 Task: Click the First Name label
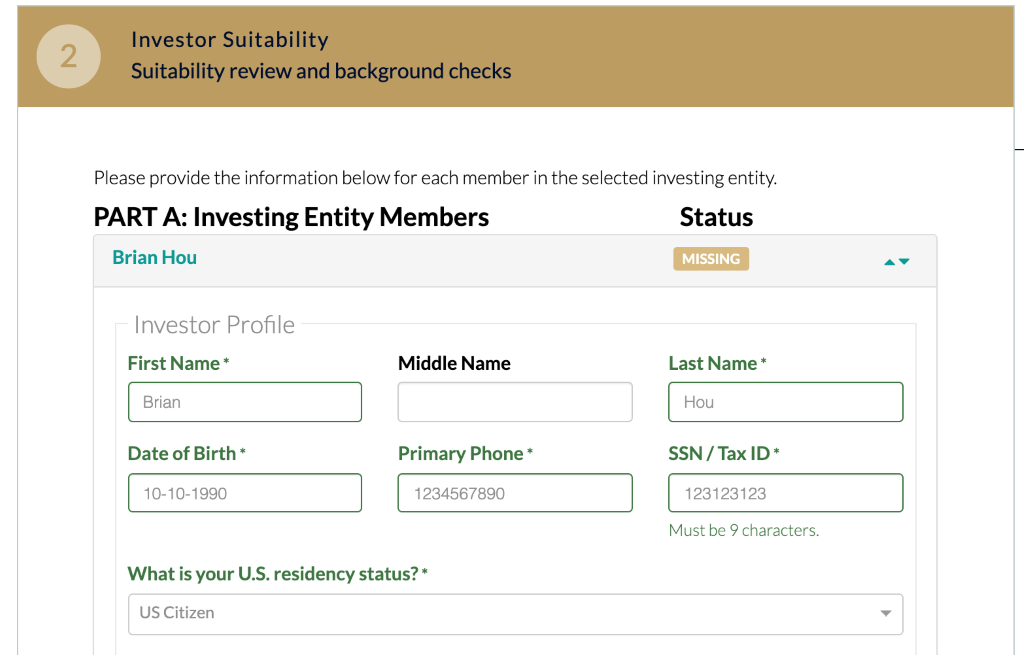point(178,364)
